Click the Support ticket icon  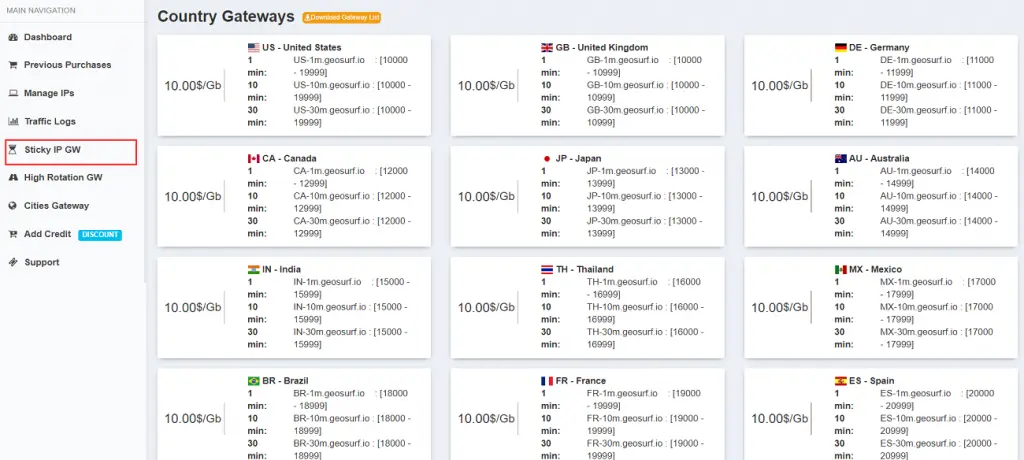click(12, 262)
